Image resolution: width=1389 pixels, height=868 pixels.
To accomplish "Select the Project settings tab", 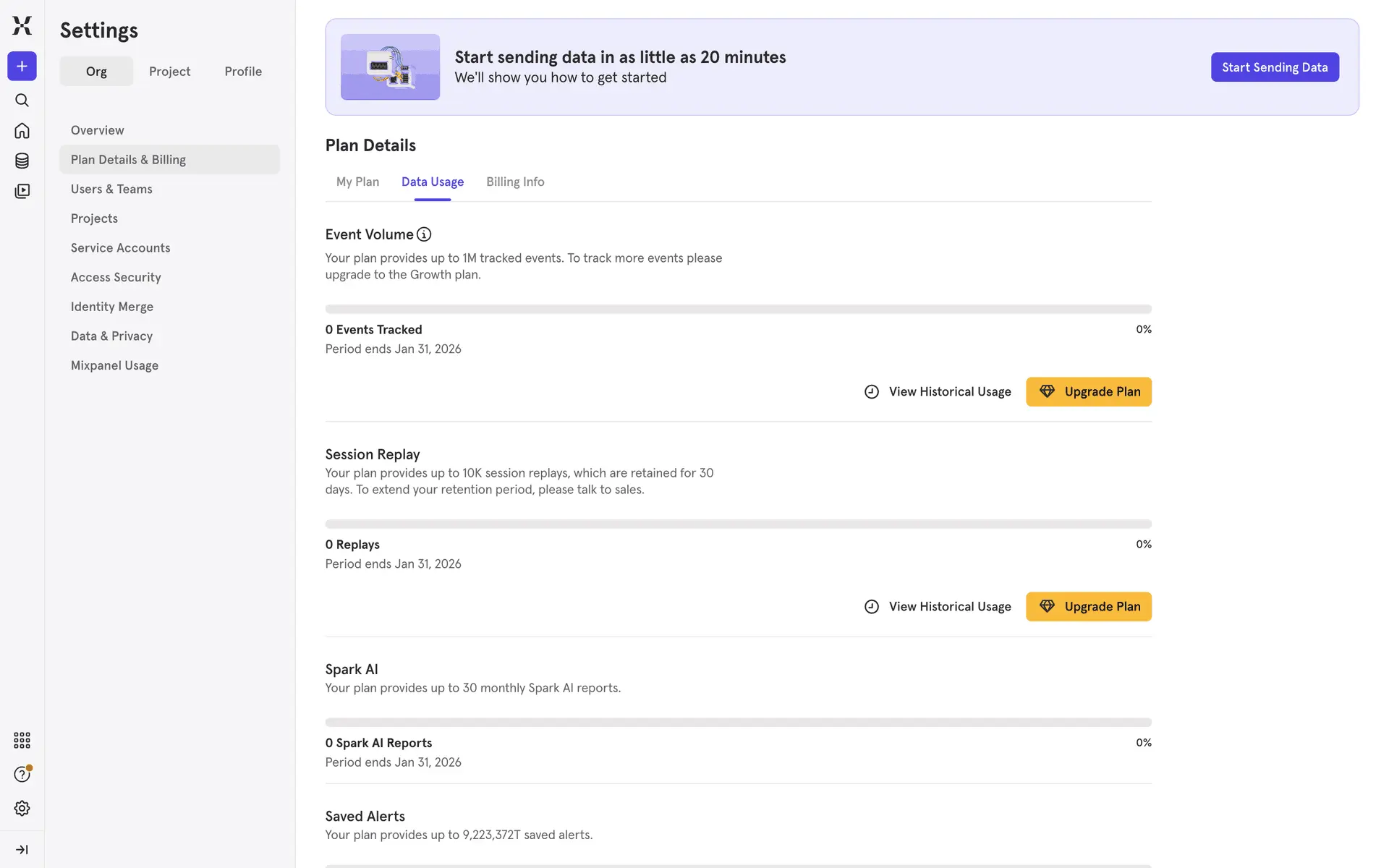I will pyautogui.click(x=169, y=71).
